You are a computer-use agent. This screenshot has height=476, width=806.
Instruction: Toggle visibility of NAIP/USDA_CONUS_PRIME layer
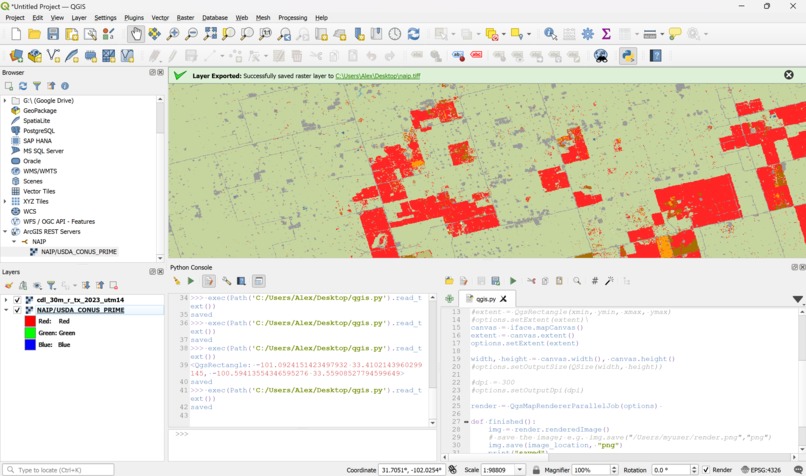(x=17, y=310)
